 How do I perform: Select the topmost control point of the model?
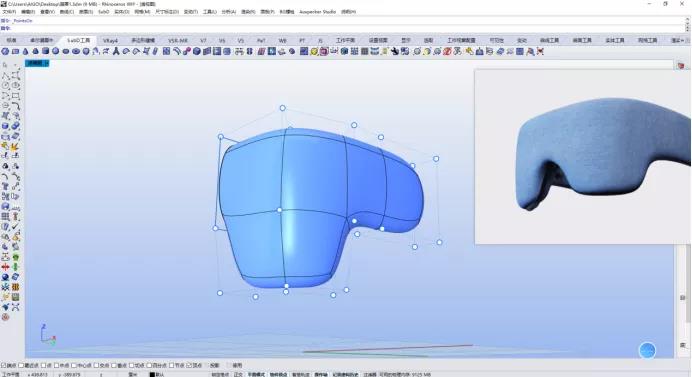tap(282, 108)
